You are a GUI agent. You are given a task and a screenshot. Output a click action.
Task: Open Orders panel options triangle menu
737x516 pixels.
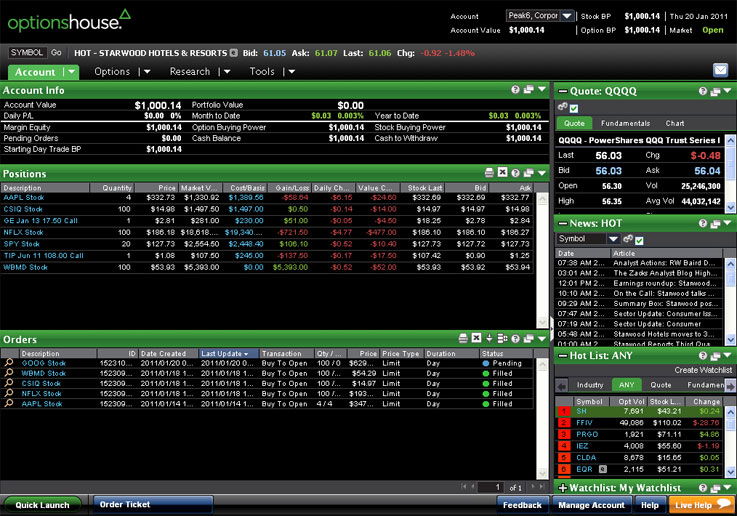541,338
